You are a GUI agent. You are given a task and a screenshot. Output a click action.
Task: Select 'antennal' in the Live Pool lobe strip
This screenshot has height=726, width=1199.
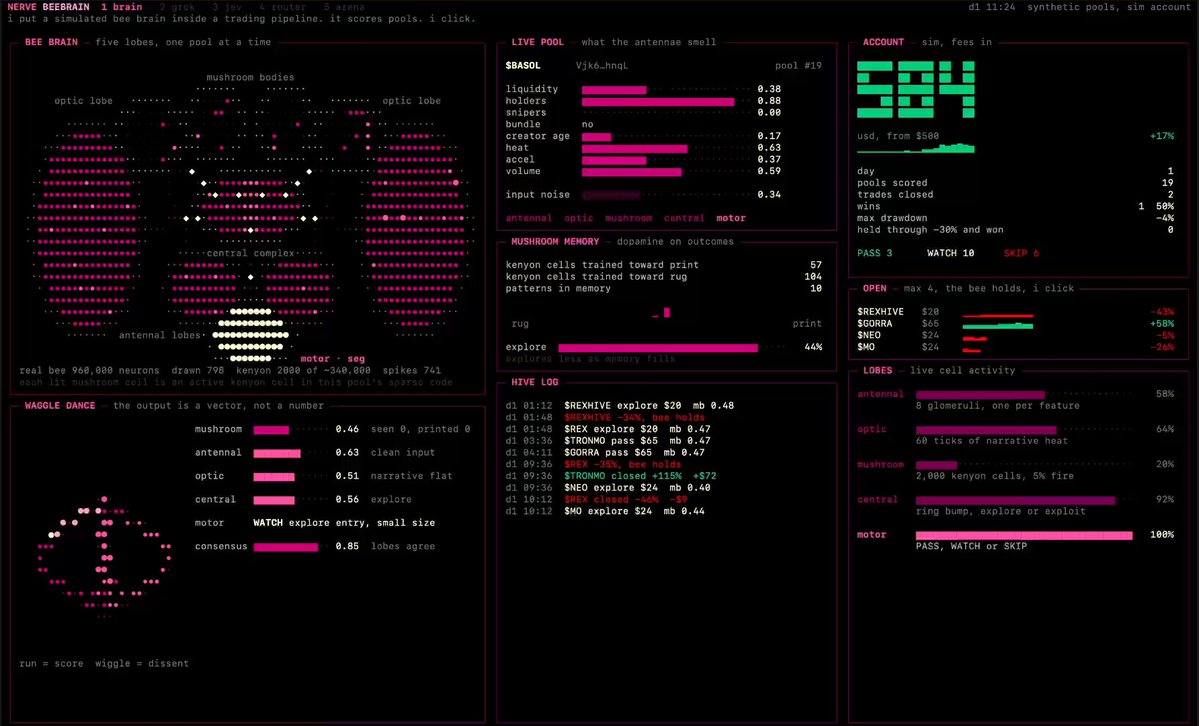528,218
